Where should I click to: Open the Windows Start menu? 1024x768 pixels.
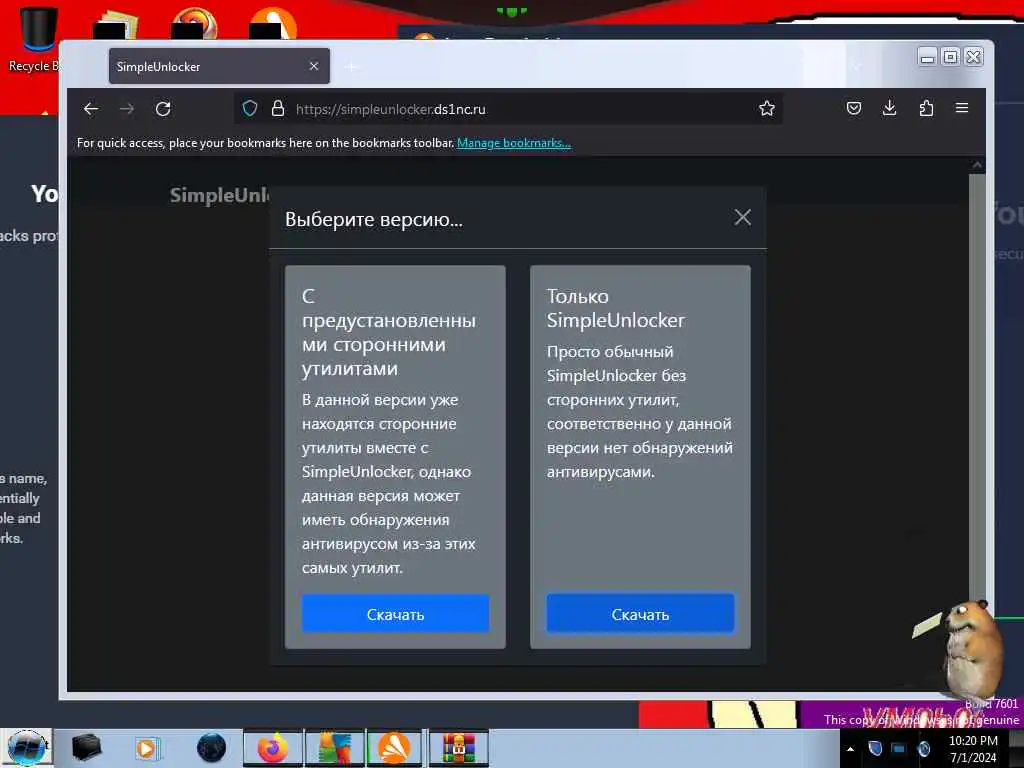(x=27, y=748)
